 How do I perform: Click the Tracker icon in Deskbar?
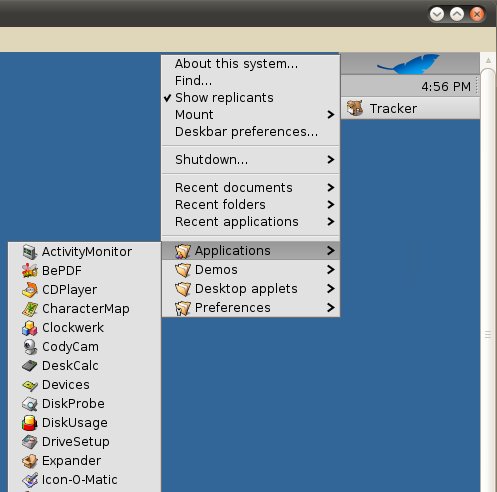[355, 108]
